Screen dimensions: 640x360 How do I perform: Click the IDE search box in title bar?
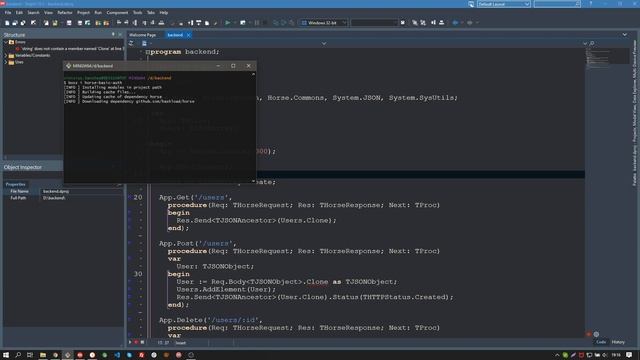tap(557, 4)
